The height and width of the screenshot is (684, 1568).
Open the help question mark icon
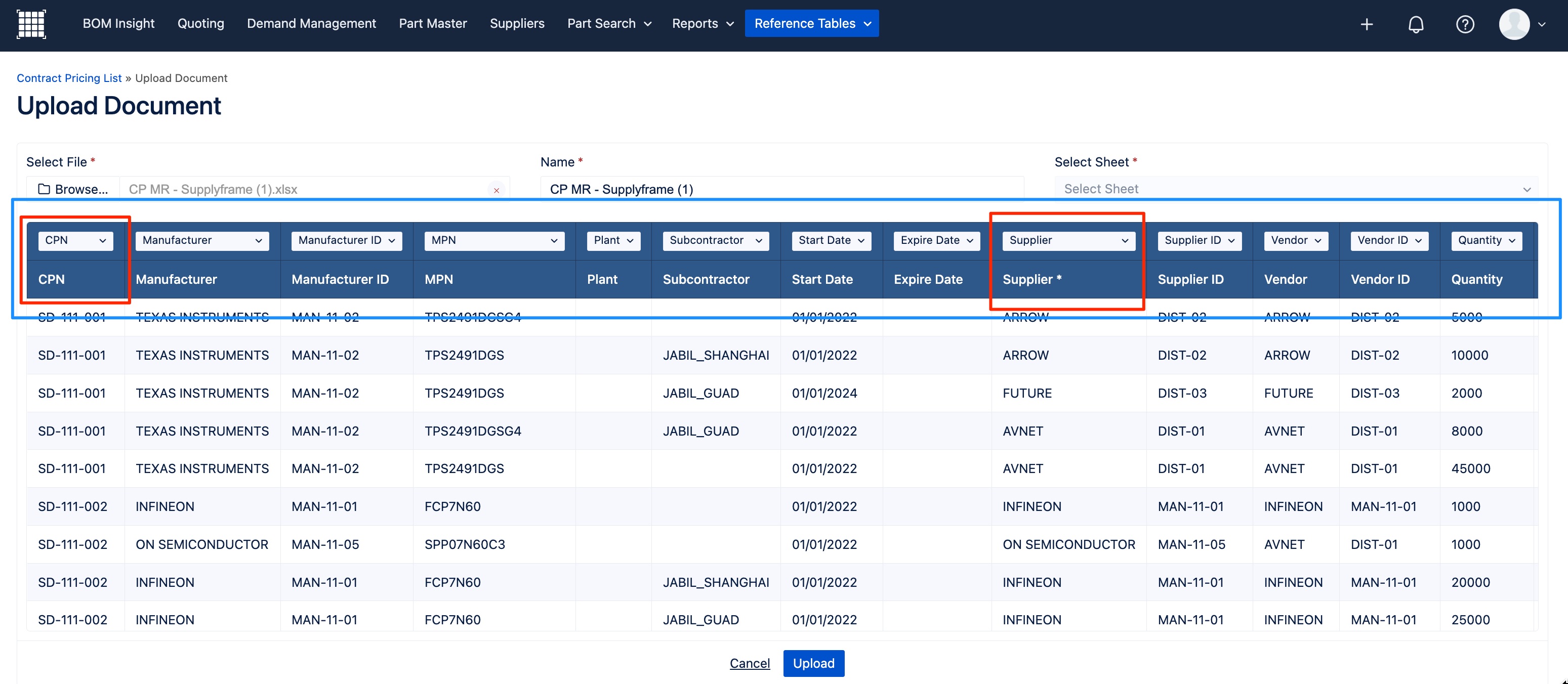(x=1465, y=24)
